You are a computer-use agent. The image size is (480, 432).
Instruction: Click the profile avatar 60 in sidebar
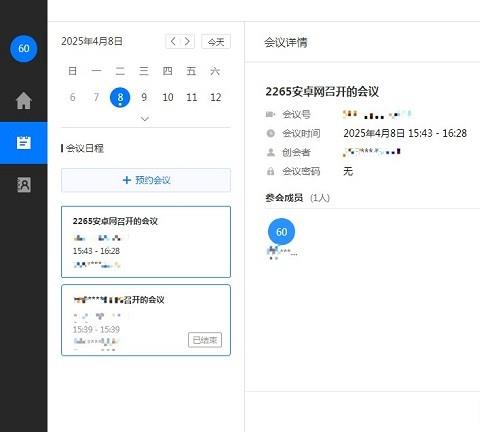pyautogui.click(x=24, y=49)
